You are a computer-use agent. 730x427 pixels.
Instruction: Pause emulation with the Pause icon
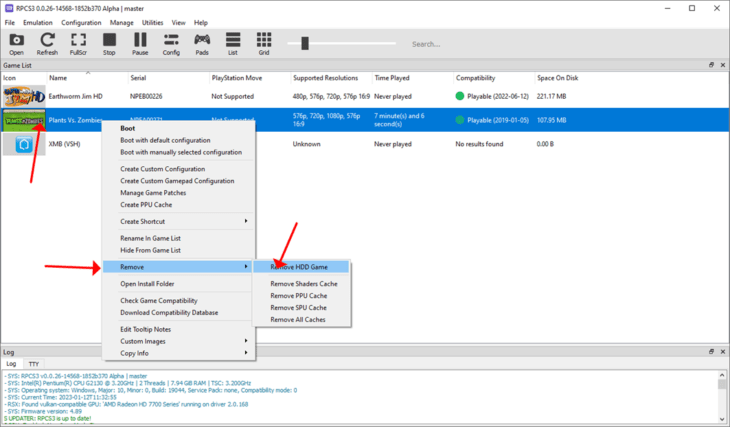[x=140, y=44]
